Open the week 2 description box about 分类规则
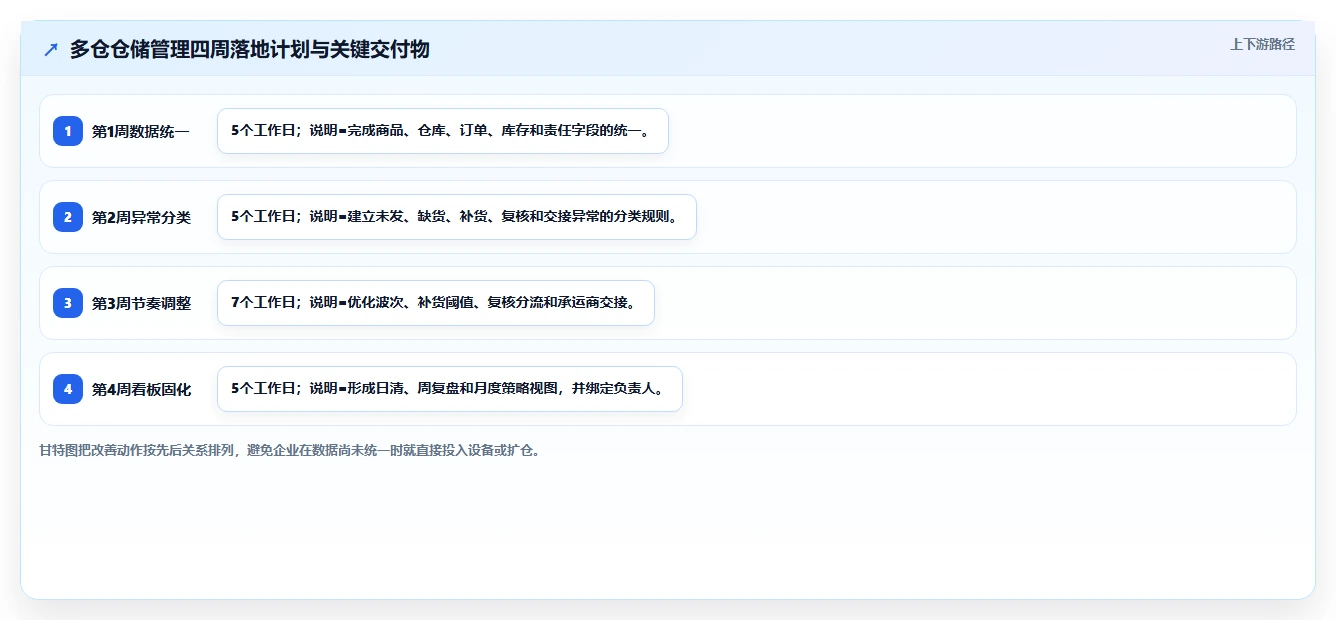This screenshot has width=1336, height=620. (456, 217)
